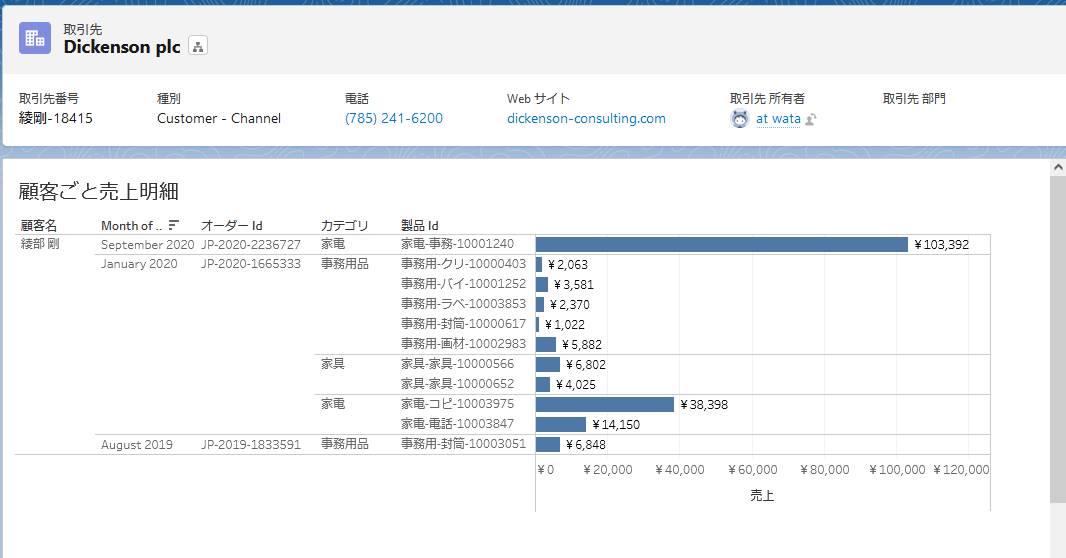
Task: Click the カテゴリ column header
Action: [x=345, y=226]
